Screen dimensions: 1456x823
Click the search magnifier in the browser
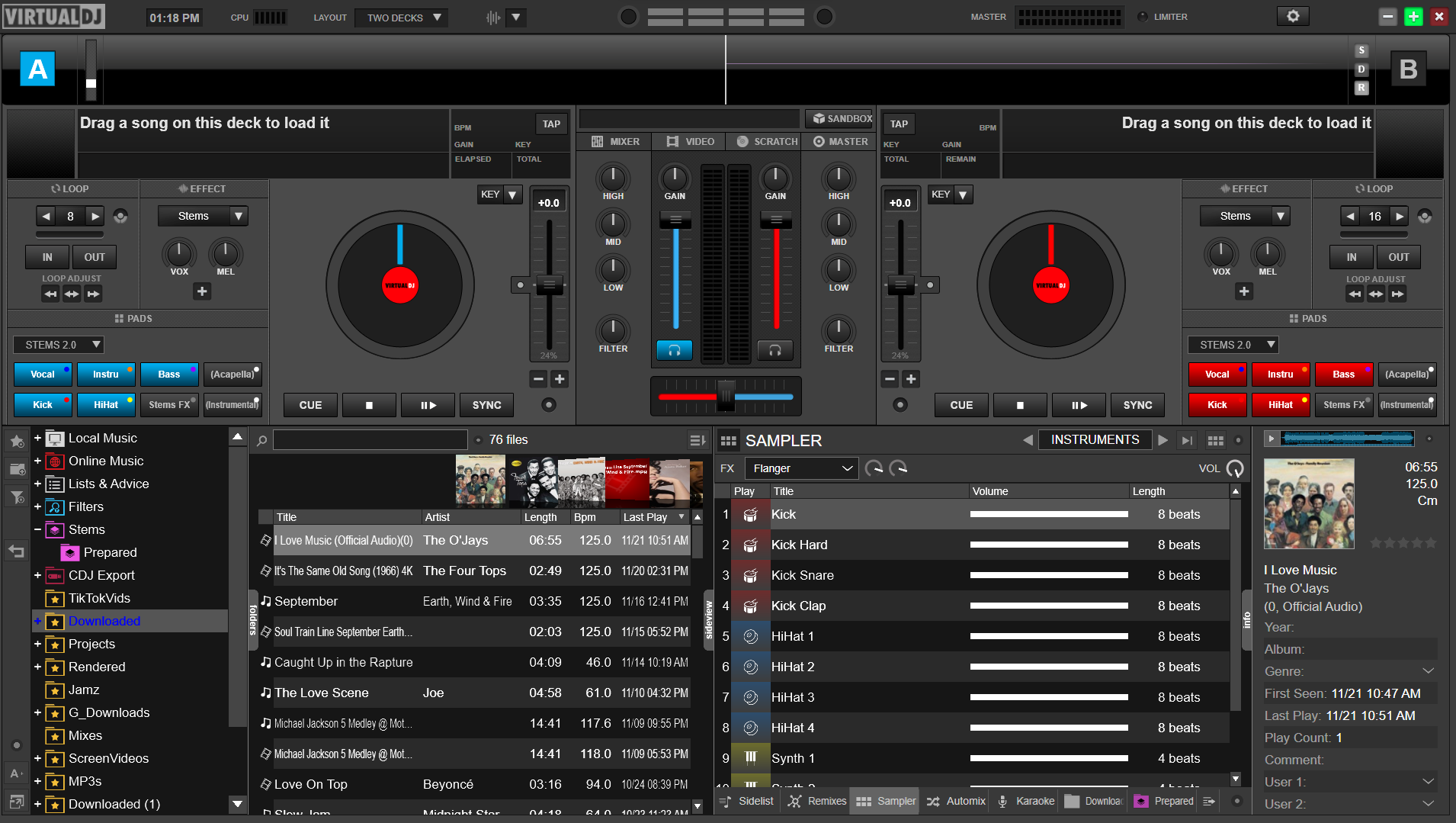point(261,439)
